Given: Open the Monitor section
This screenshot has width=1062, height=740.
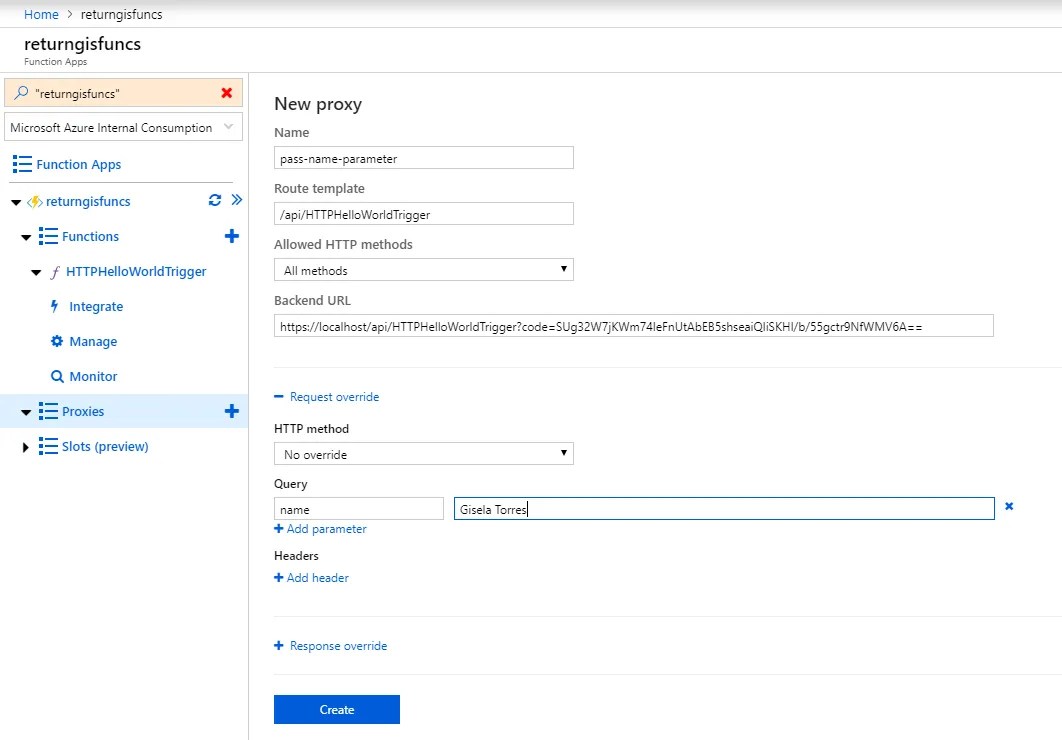Looking at the screenshot, I should click(93, 376).
